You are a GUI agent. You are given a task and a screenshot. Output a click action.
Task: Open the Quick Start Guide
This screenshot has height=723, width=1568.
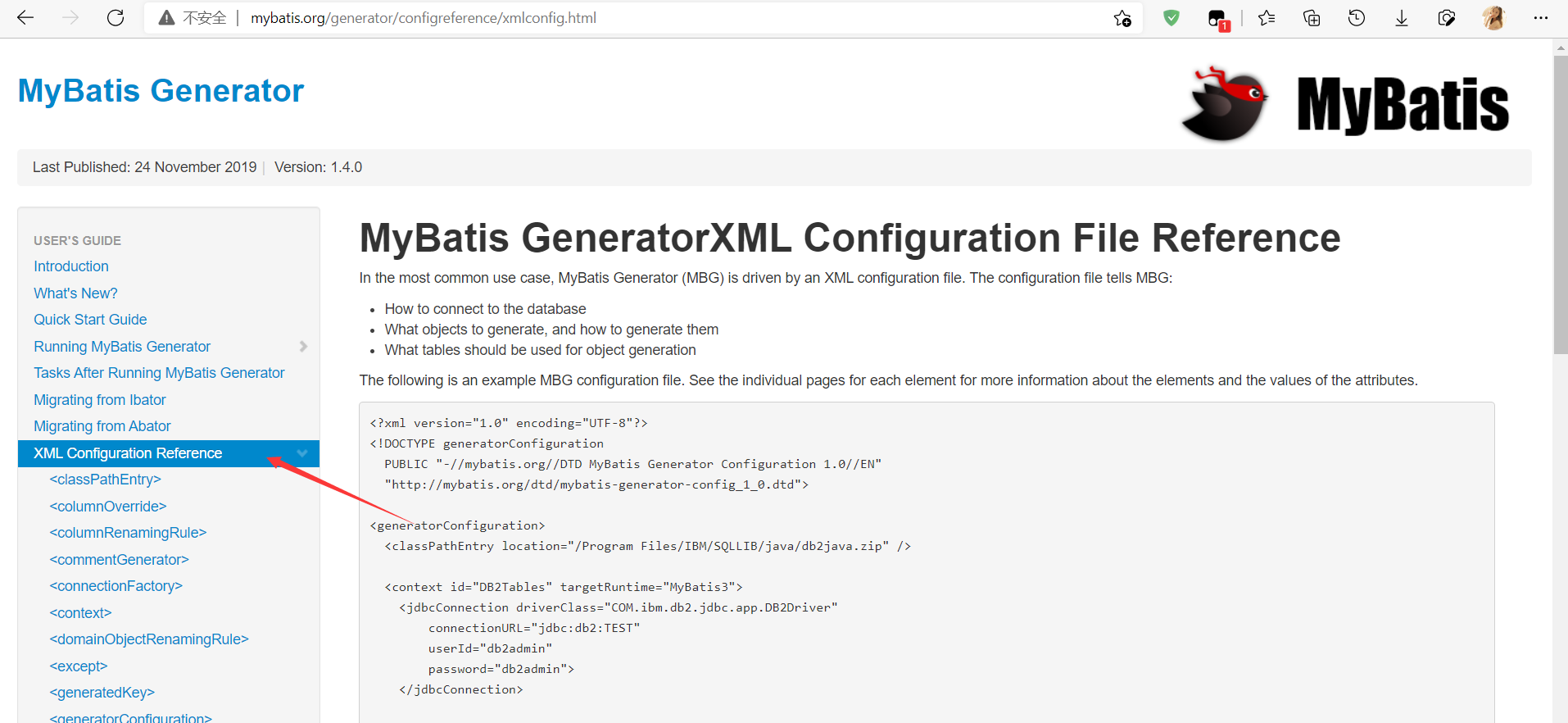(90, 320)
